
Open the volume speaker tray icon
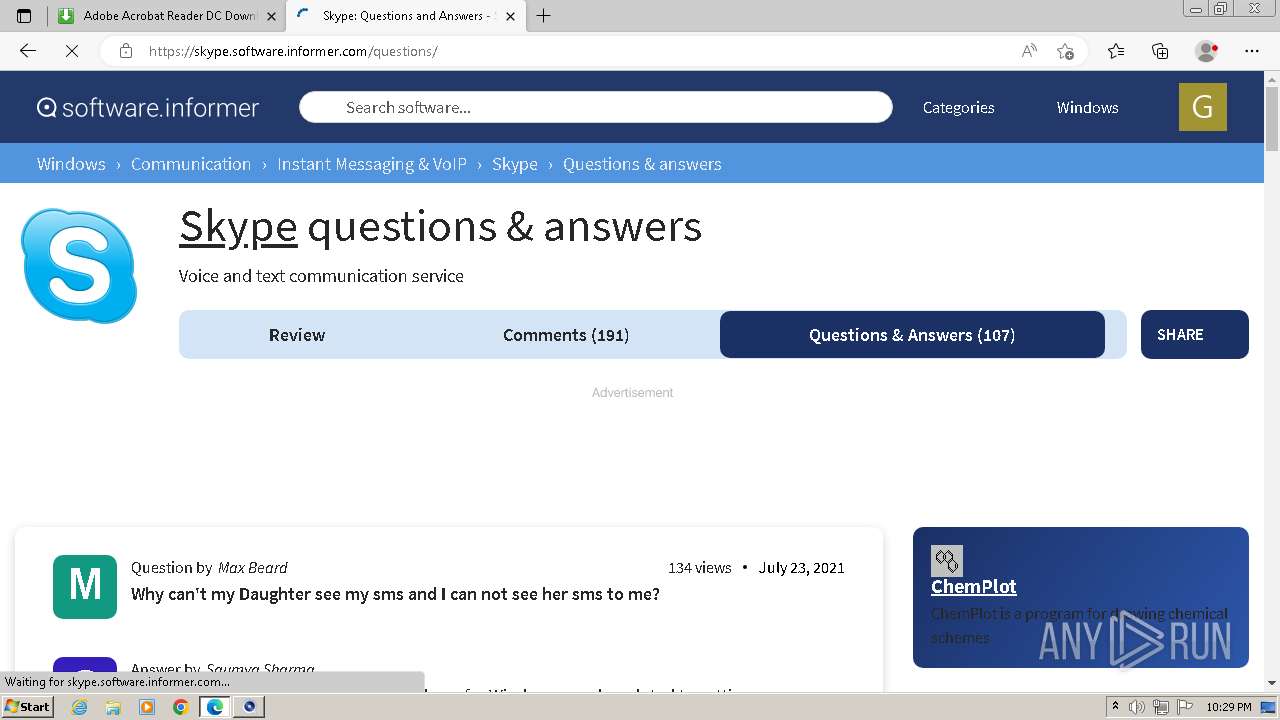point(1137,707)
